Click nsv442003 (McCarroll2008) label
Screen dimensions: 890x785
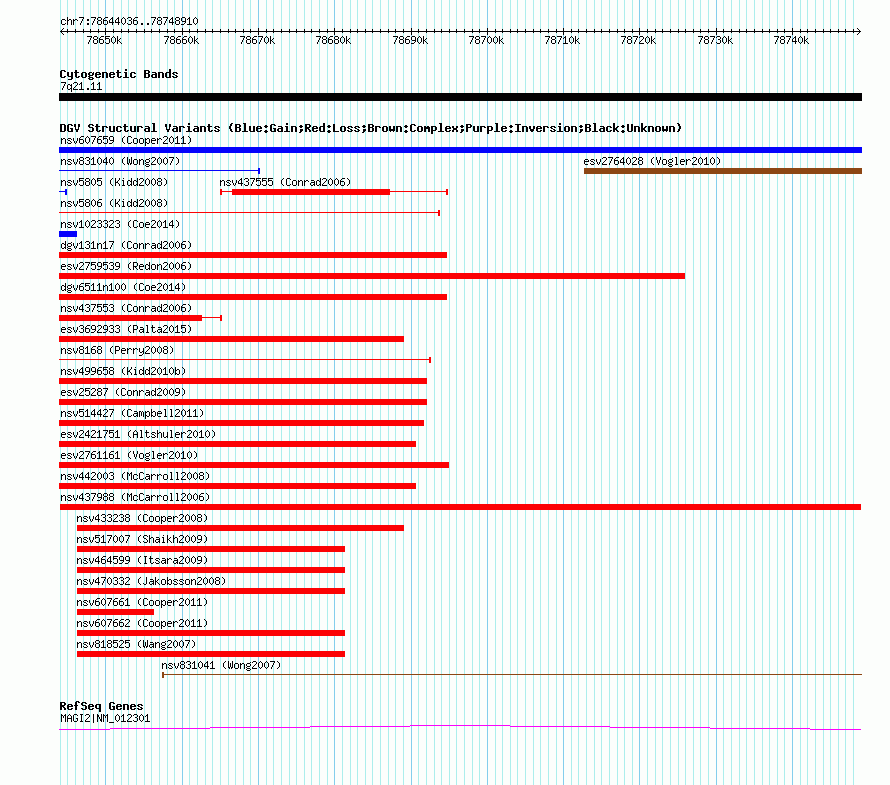pyautogui.click(x=135, y=476)
